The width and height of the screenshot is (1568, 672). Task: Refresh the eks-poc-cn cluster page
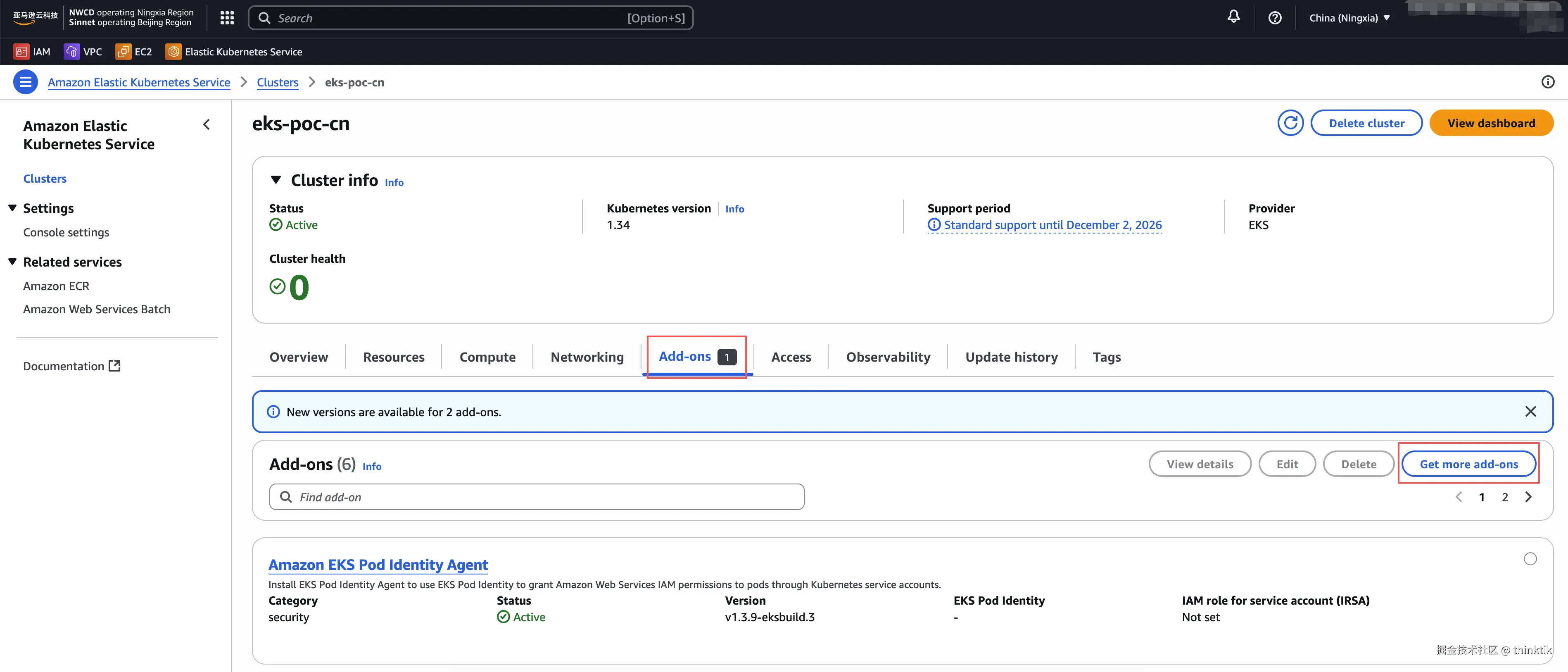(1290, 123)
